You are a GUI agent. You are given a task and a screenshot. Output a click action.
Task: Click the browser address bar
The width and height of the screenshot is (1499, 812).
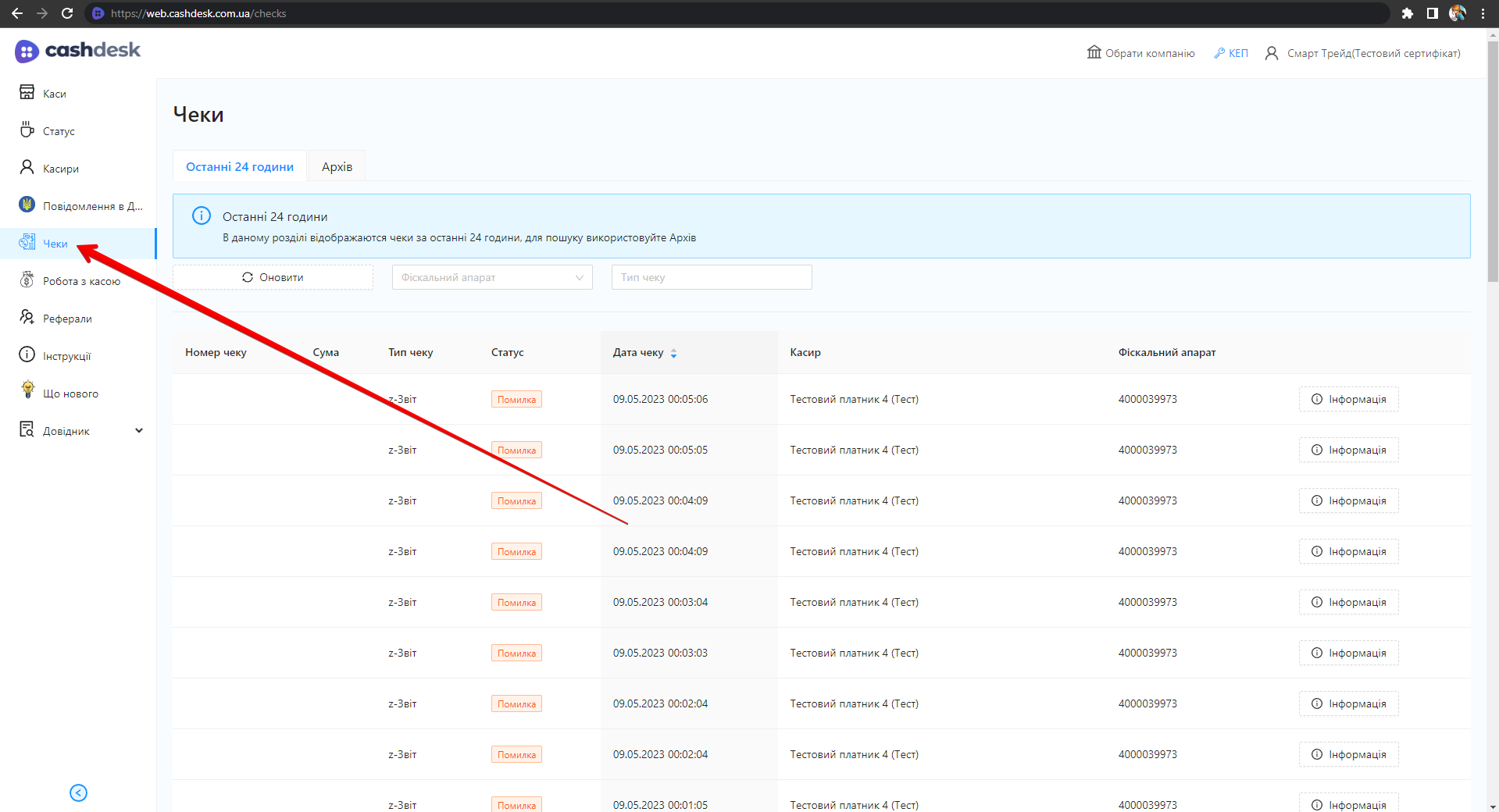(703, 13)
